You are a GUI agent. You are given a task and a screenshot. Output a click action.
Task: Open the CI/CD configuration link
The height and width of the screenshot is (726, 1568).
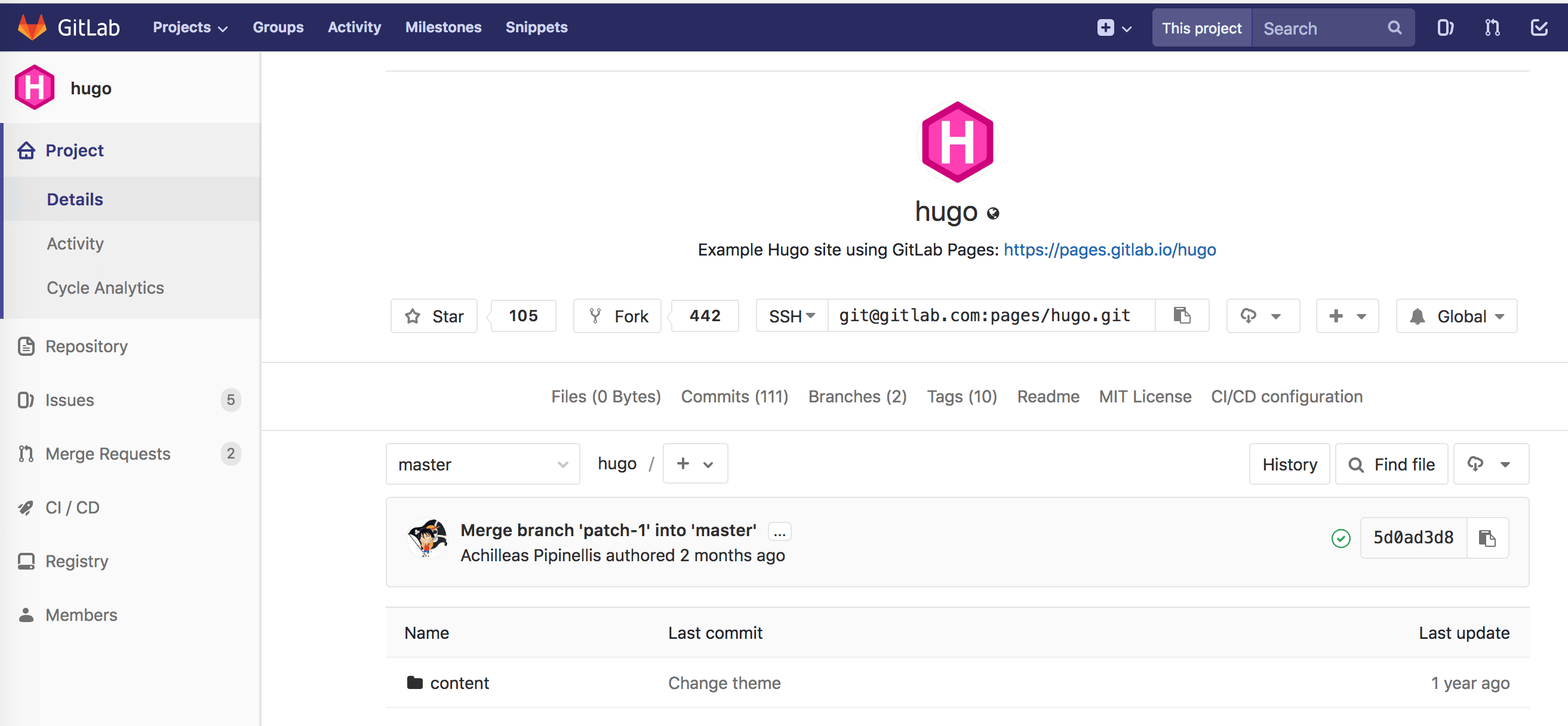[x=1286, y=397]
